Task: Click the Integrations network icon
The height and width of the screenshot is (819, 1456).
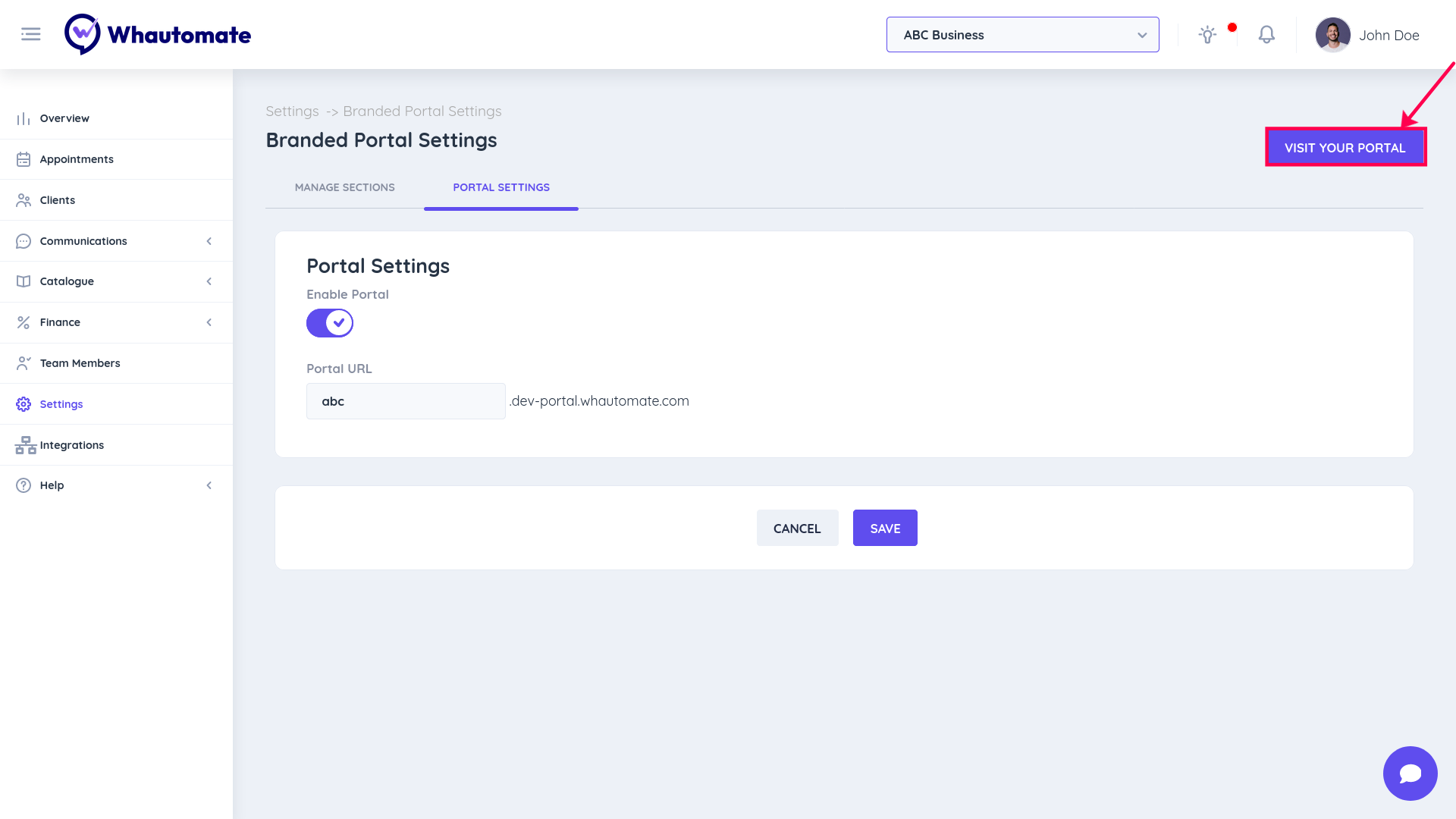Action: pos(25,445)
